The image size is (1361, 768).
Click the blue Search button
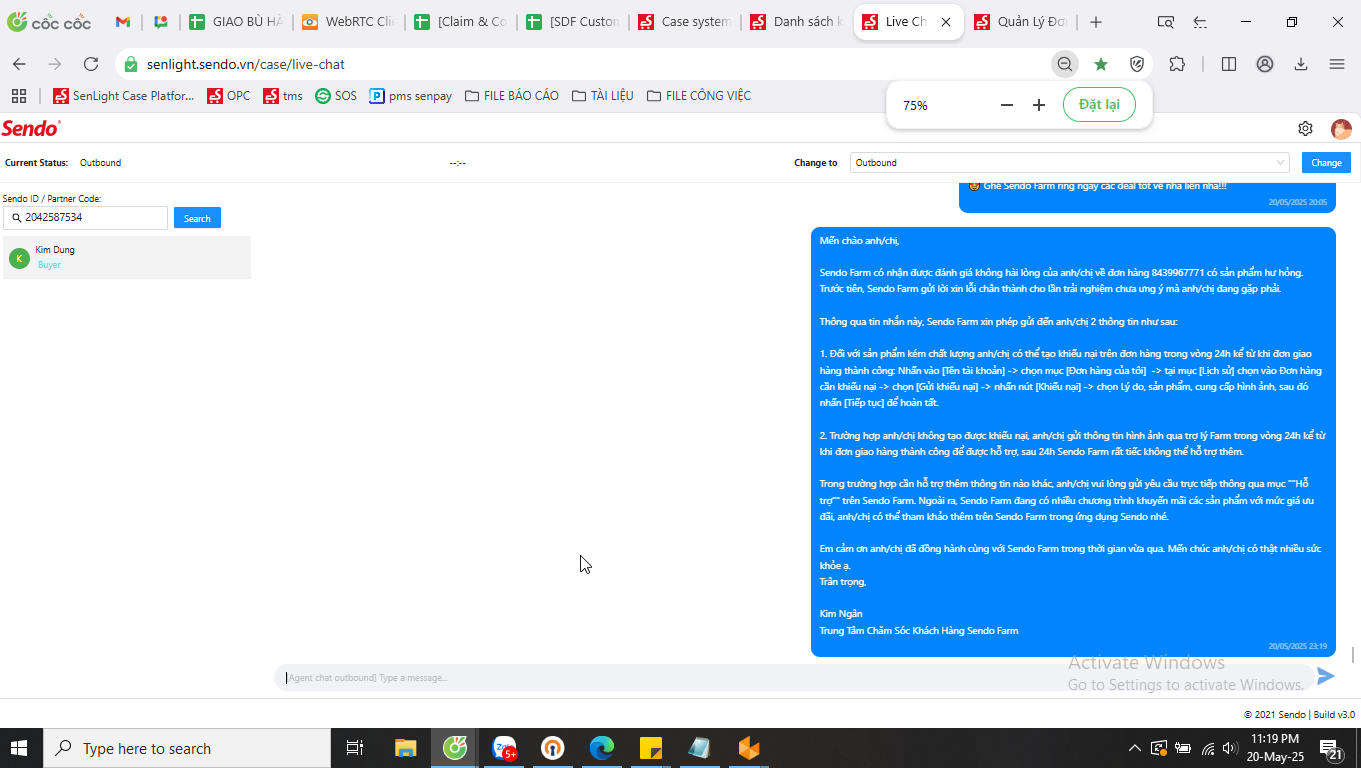coord(197,218)
